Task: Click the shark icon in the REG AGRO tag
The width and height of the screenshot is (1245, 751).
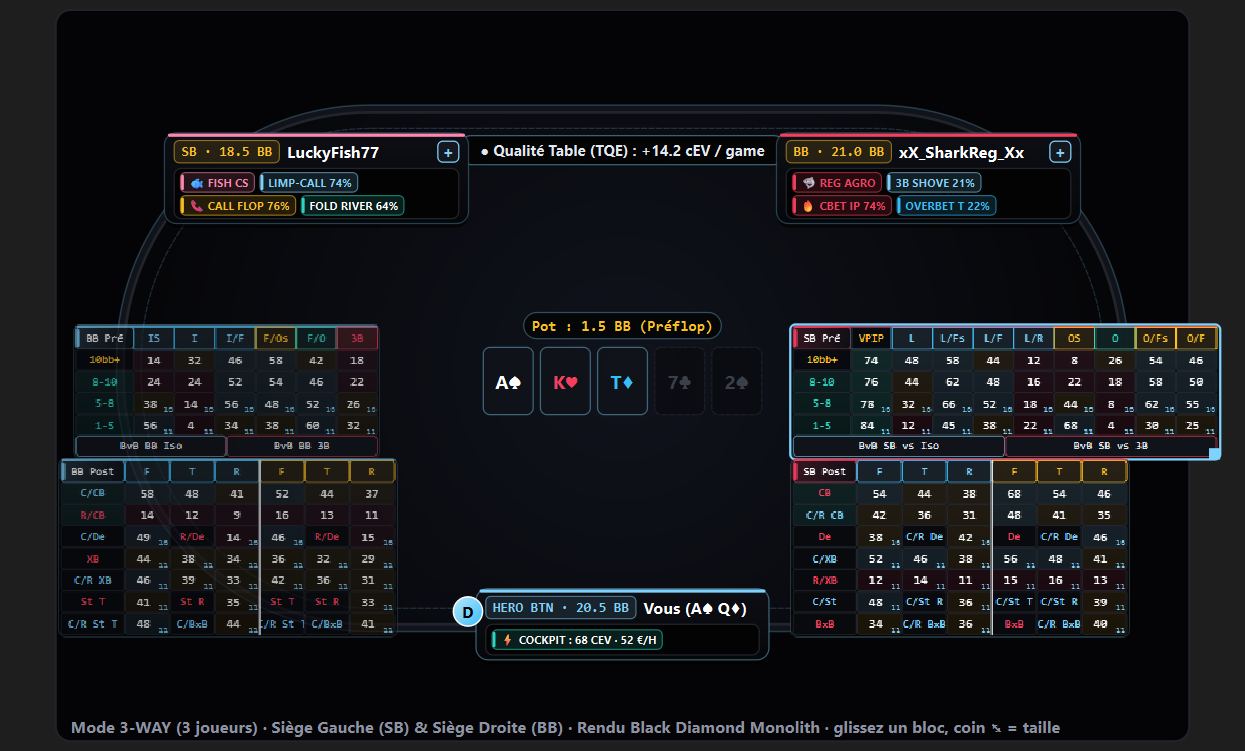Action: click(x=808, y=183)
